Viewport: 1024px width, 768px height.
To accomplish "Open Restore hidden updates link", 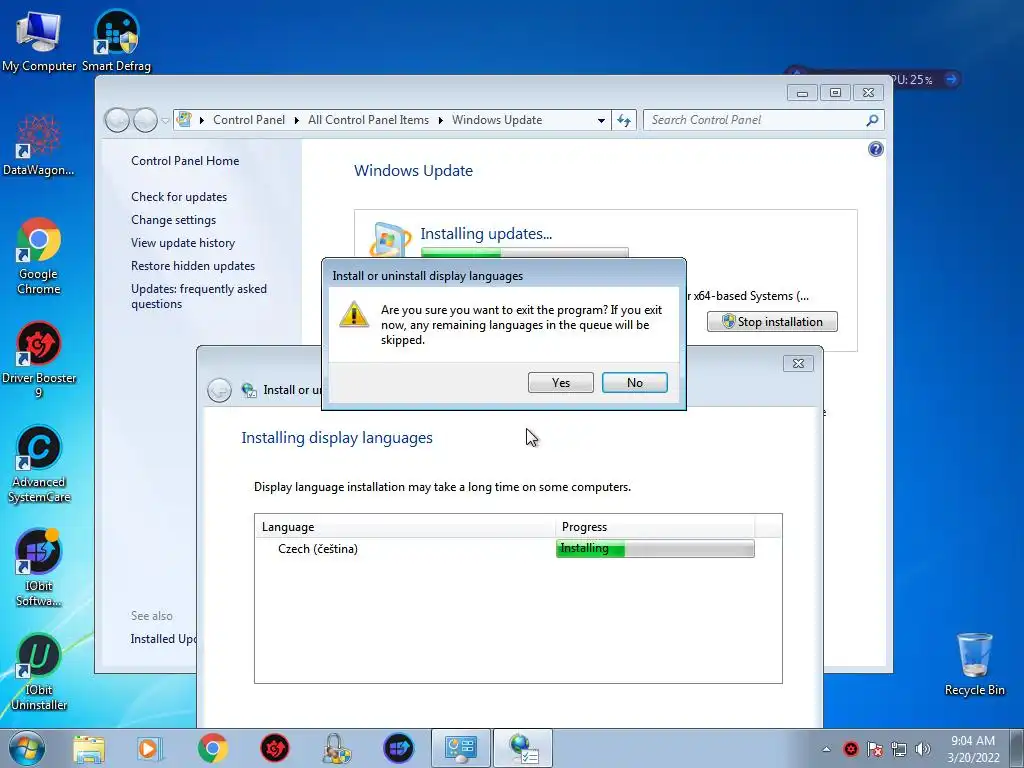I will pyautogui.click(x=193, y=266).
